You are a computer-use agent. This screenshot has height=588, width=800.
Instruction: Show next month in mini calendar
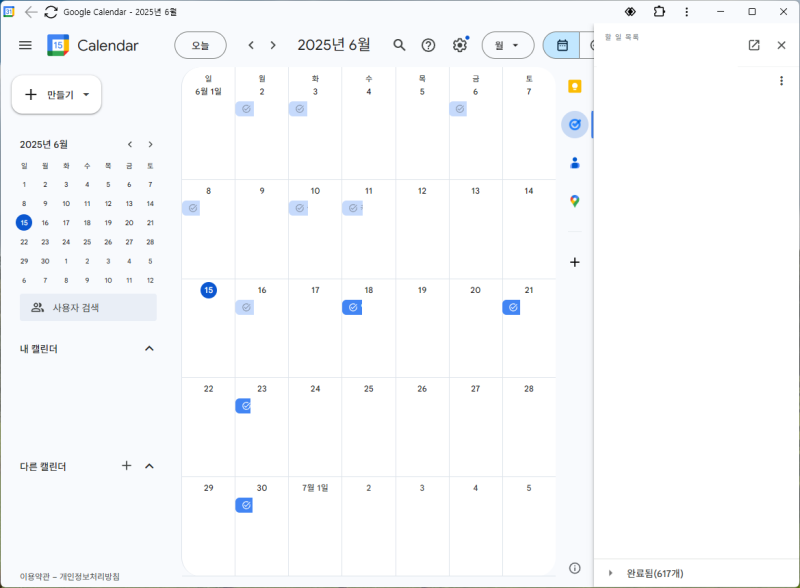(150, 144)
